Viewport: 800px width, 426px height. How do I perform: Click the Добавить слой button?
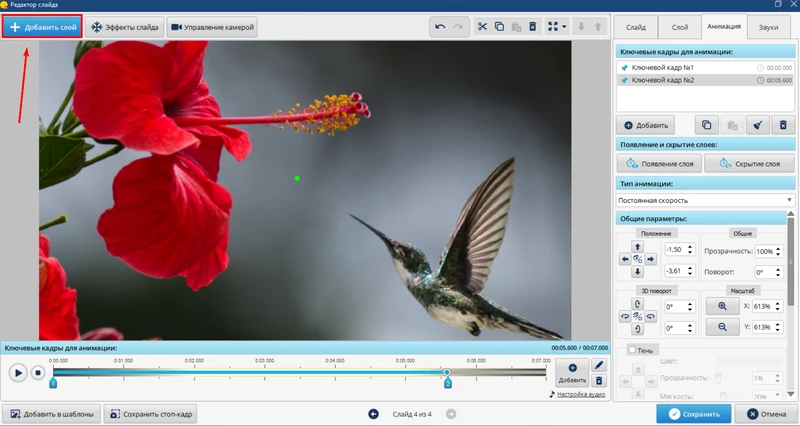tap(41, 27)
